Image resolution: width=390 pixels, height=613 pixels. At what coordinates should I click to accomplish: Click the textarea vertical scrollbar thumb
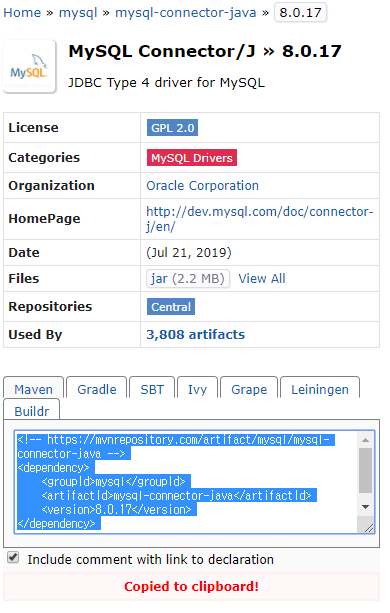[365, 470]
